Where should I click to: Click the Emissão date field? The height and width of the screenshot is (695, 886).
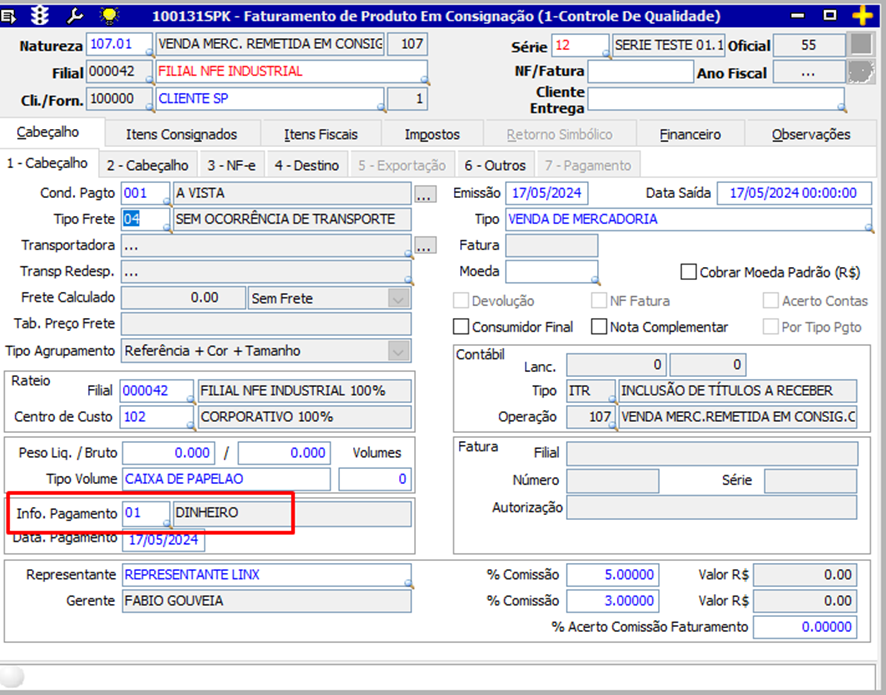click(546, 193)
